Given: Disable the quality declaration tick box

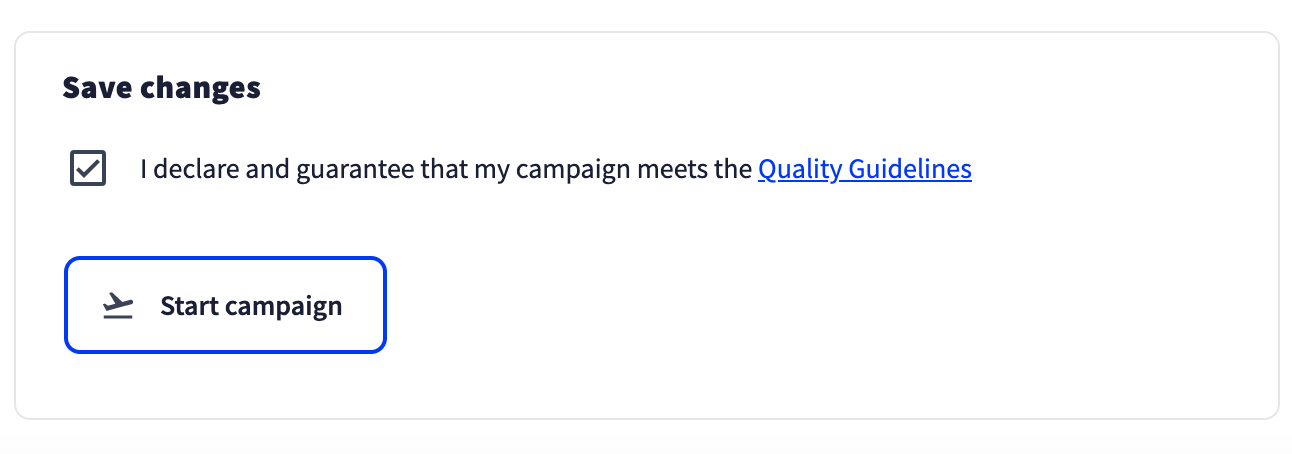Looking at the screenshot, I should coord(88,168).
